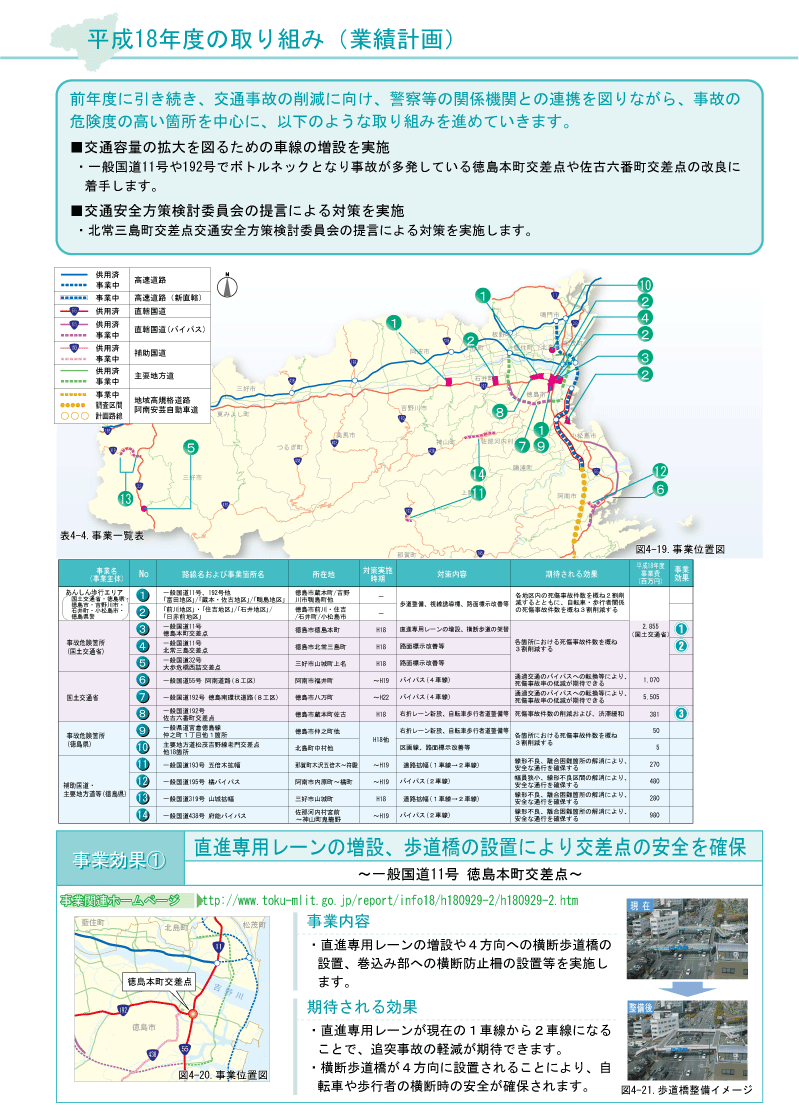
Task: Click number 3 circle in table No column
Action: [143, 629]
